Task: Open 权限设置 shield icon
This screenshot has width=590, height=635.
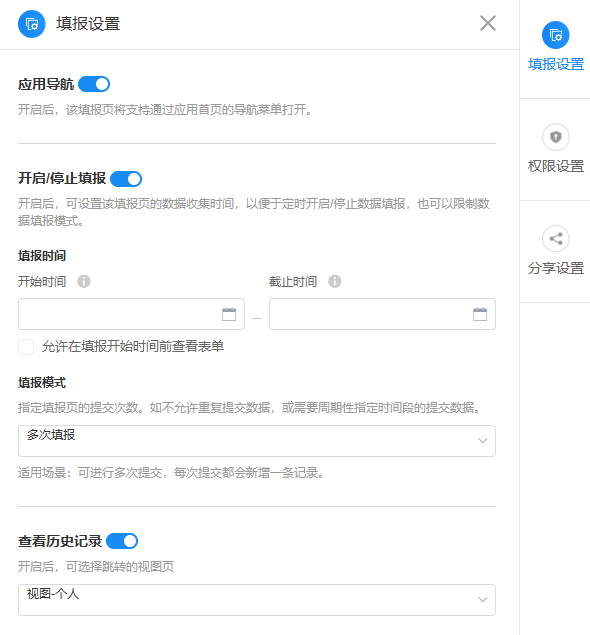Action: click(556, 137)
